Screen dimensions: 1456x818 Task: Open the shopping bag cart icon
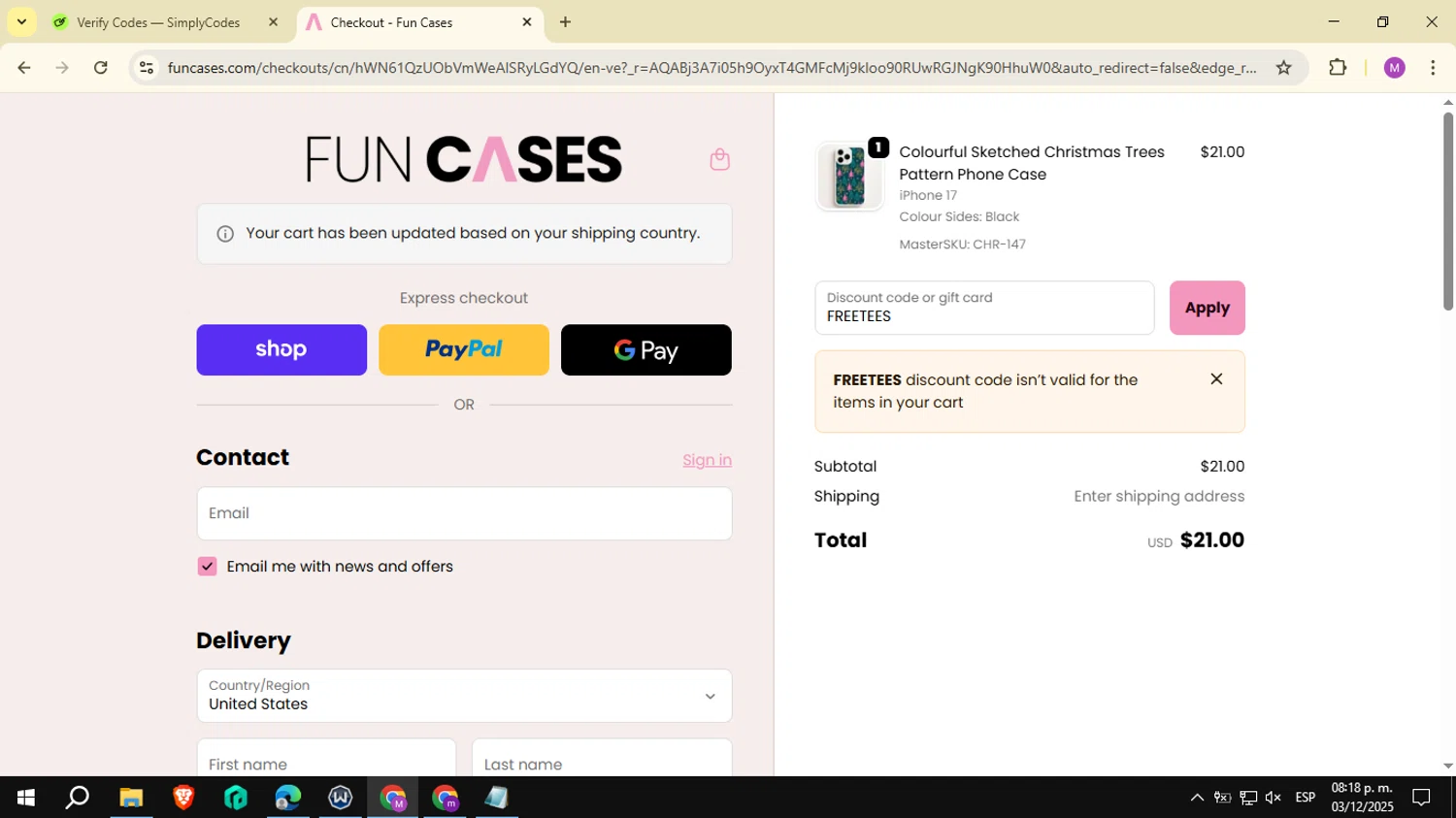719,159
